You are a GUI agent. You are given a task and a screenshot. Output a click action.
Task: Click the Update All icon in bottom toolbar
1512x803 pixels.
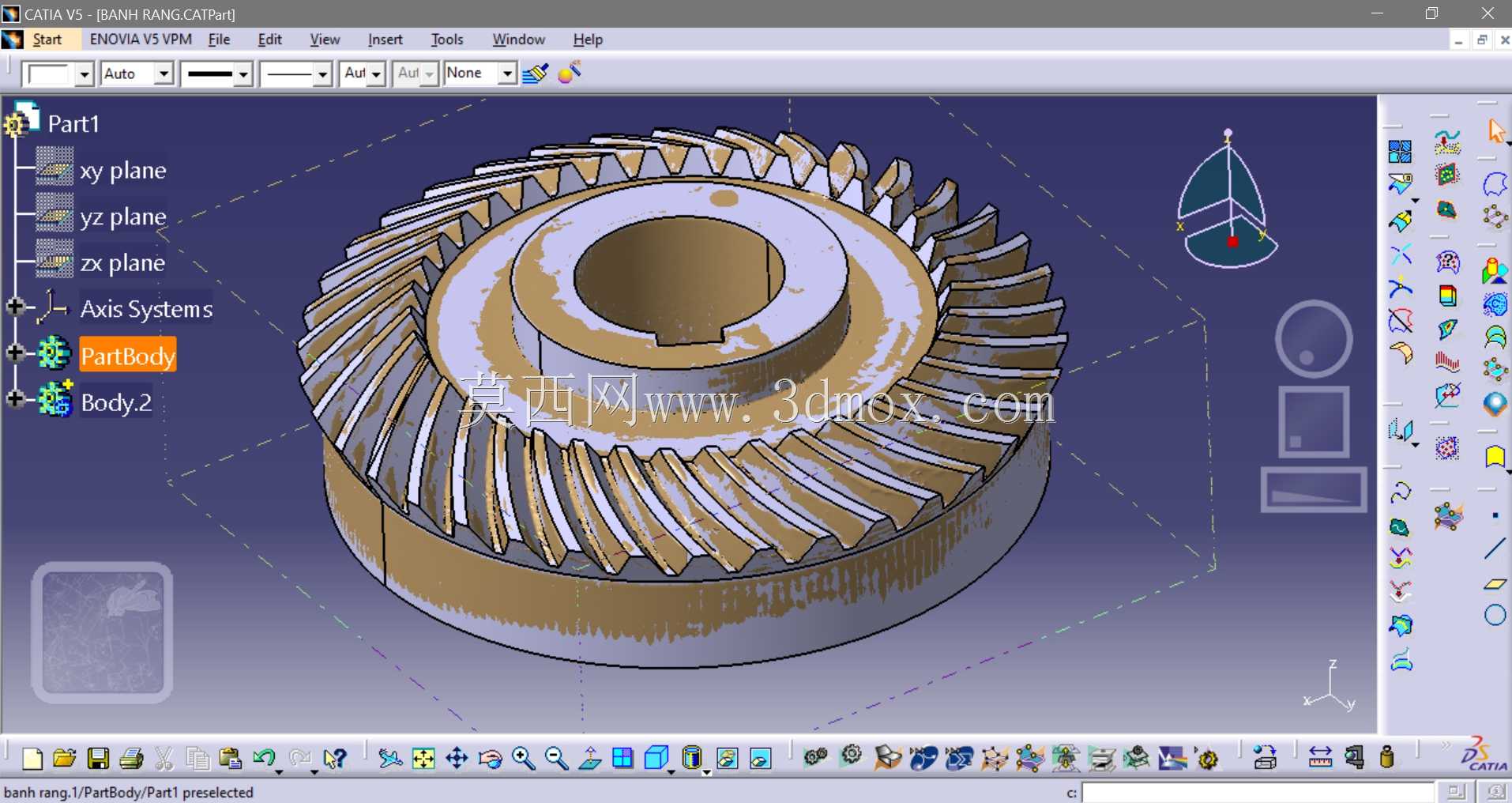(1207, 759)
